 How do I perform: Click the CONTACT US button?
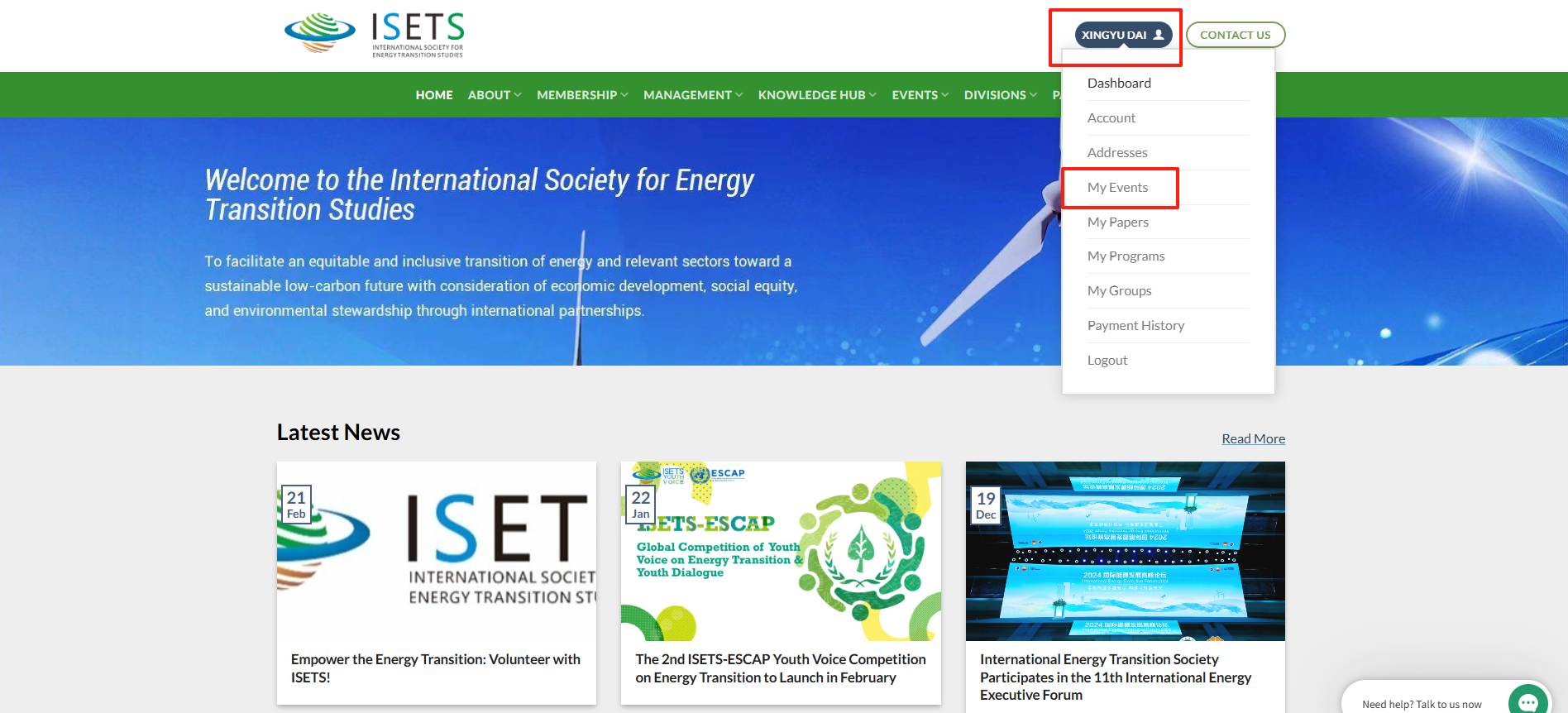[1235, 35]
